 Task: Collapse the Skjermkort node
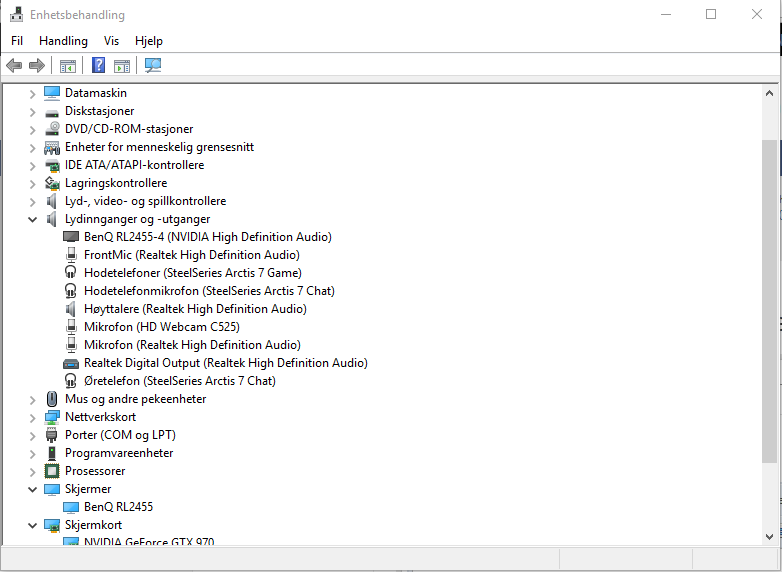coord(32,525)
